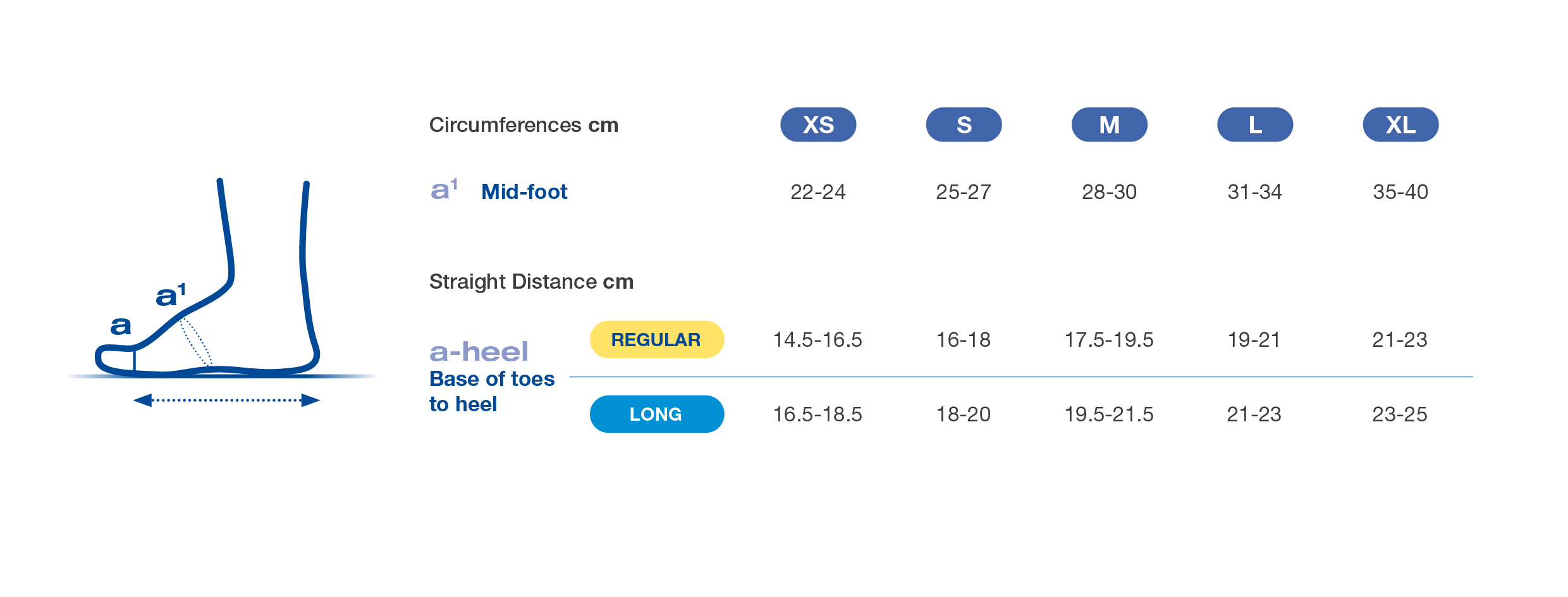Click the Circumferences cm heading
Image resolution: width=1568 pixels, height=597 pixels.
point(524,125)
